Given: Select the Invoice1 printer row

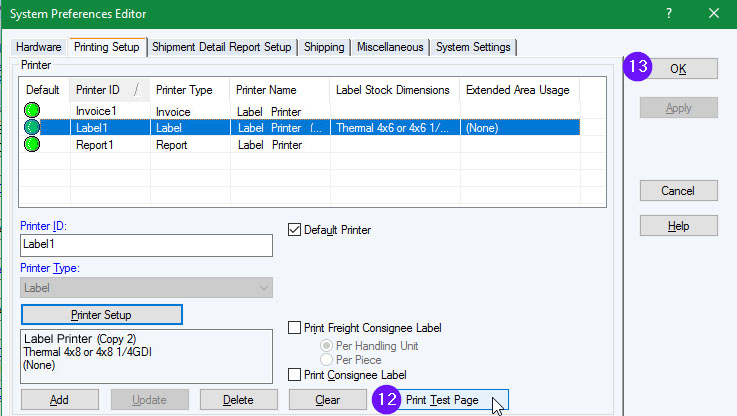Looking at the screenshot, I should click(x=300, y=110).
